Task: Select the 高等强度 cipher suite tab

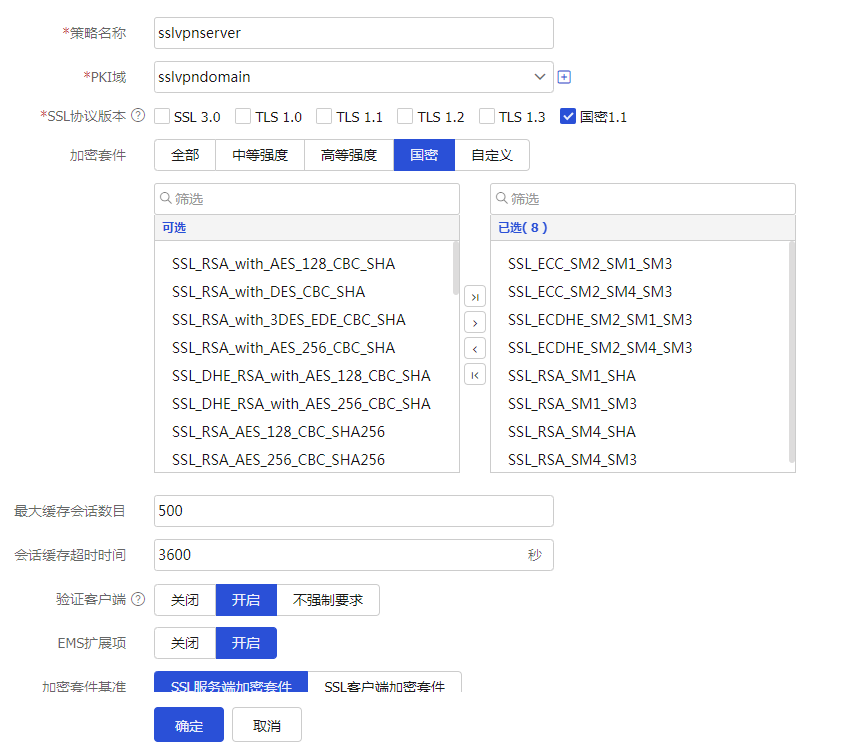Action: 349,155
